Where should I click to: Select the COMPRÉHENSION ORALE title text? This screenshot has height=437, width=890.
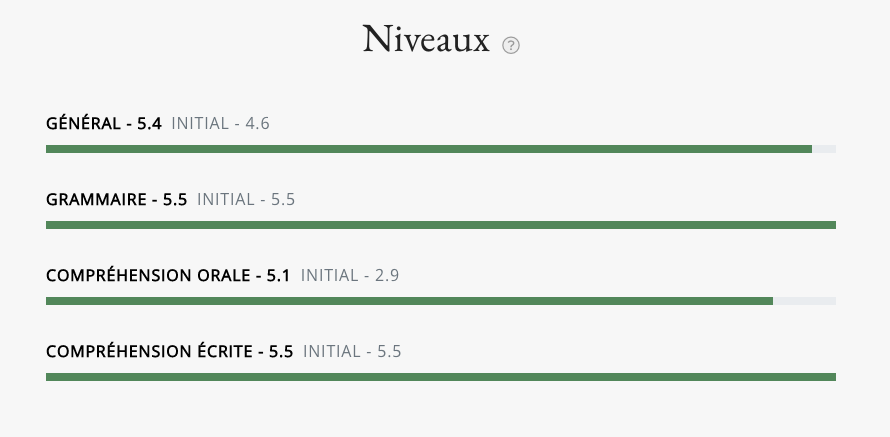(x=148, y=276)
